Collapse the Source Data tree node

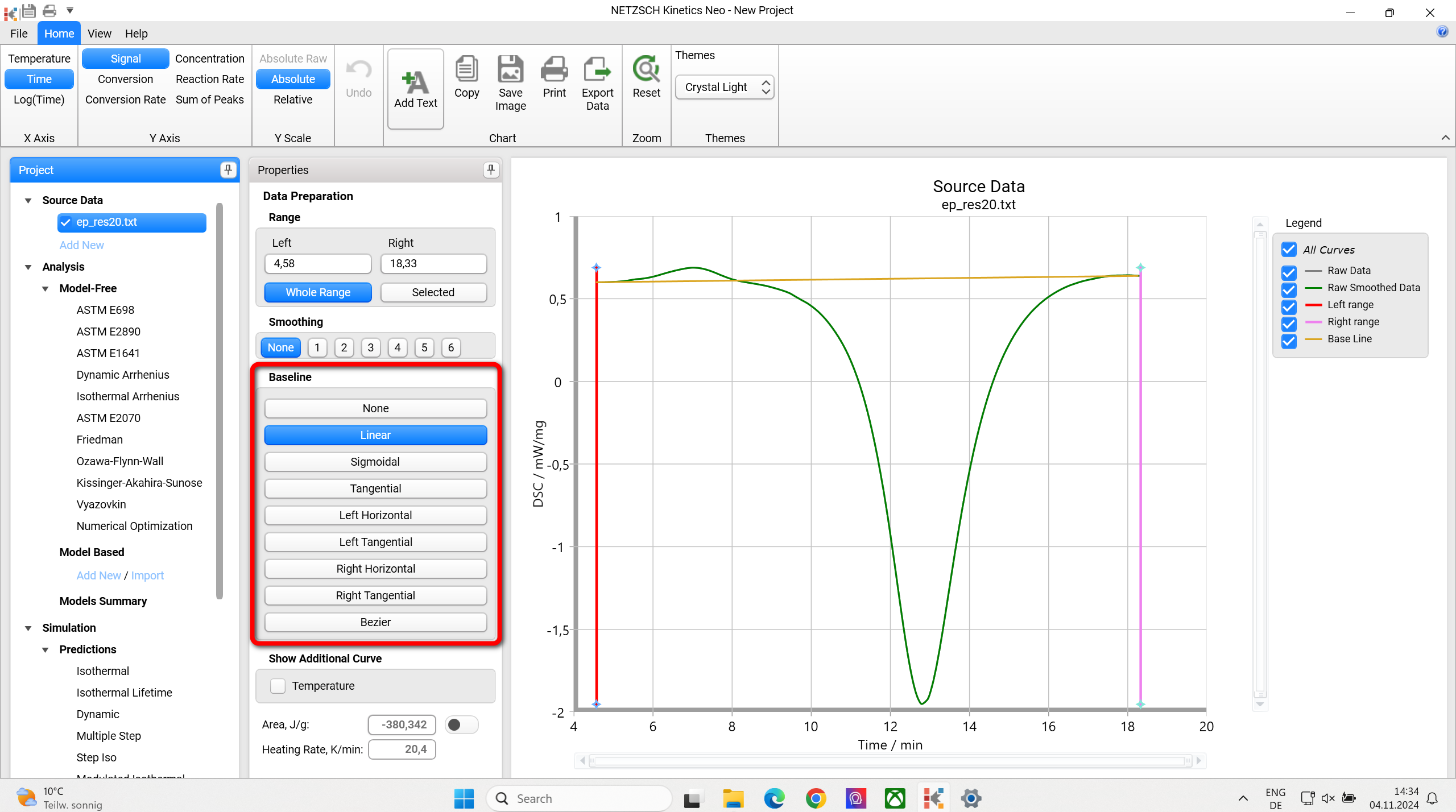(28, 200)
